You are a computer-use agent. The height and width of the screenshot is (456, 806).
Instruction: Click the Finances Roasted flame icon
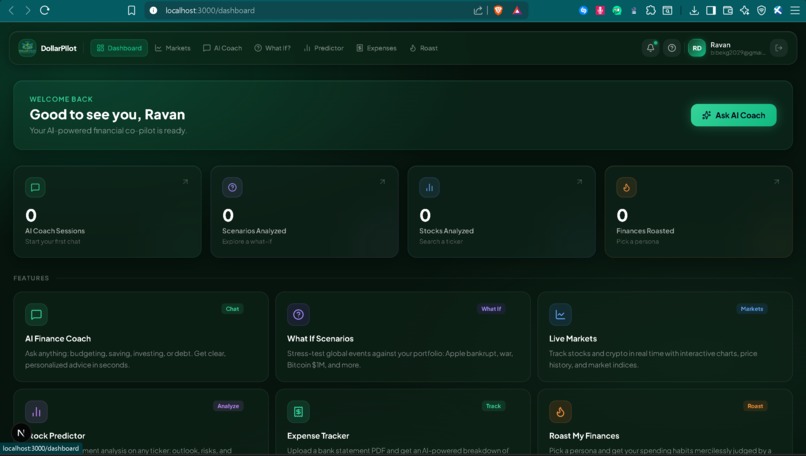tap(627, 187)
